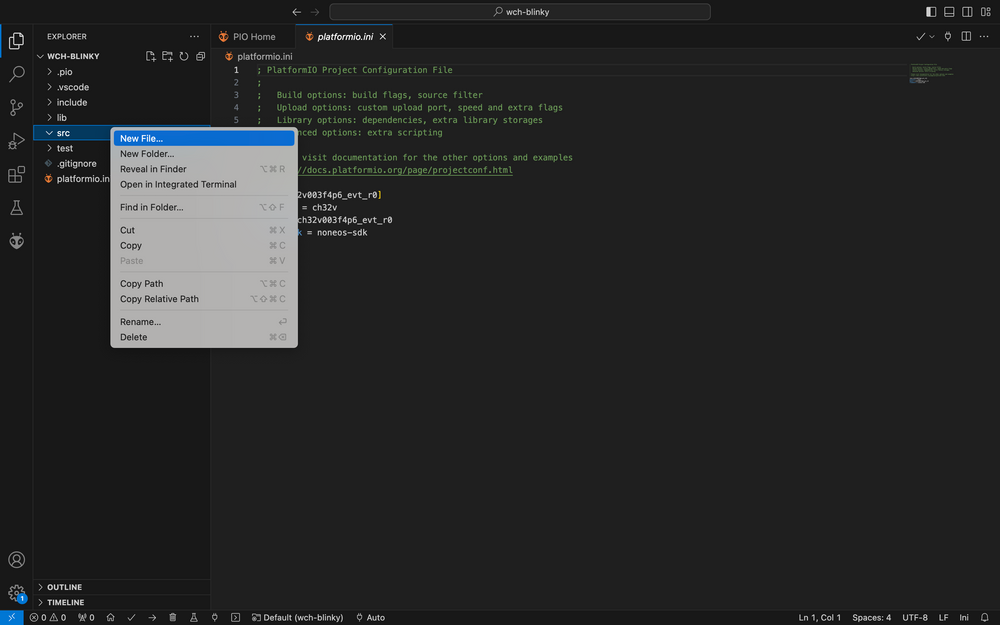
Task: Expand the OUTLINE section
Action: 64,587
